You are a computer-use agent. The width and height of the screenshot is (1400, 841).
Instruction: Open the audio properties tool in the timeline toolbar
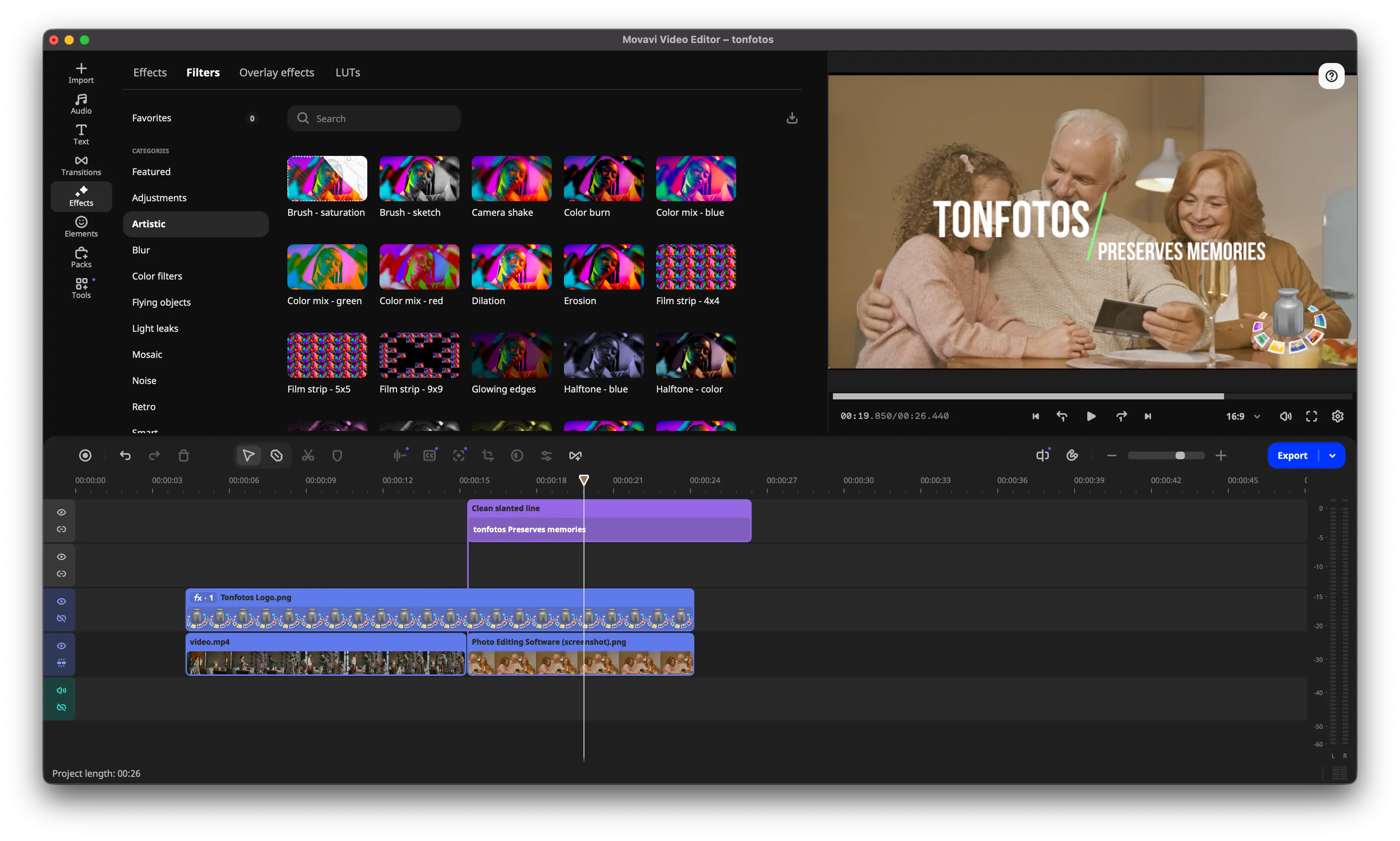click(x=400, y=455)
